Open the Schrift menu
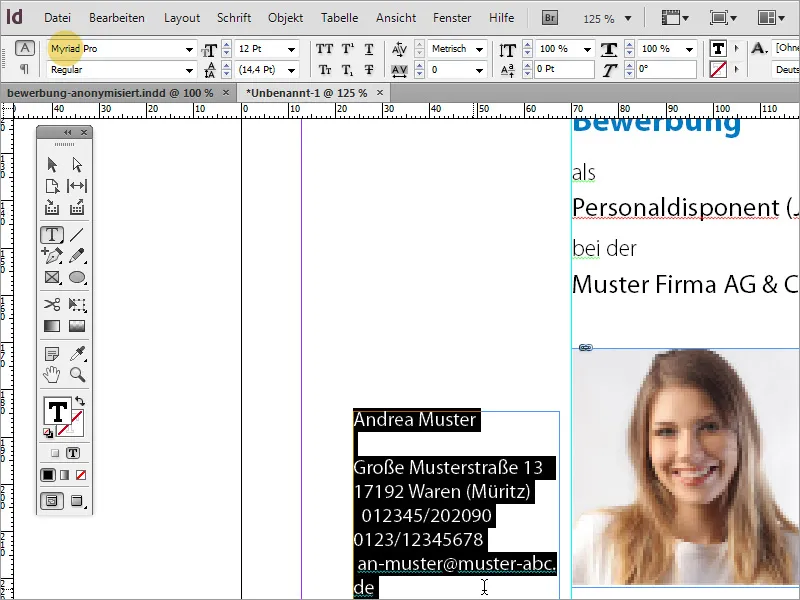The image size is (800, 600). 234,18
